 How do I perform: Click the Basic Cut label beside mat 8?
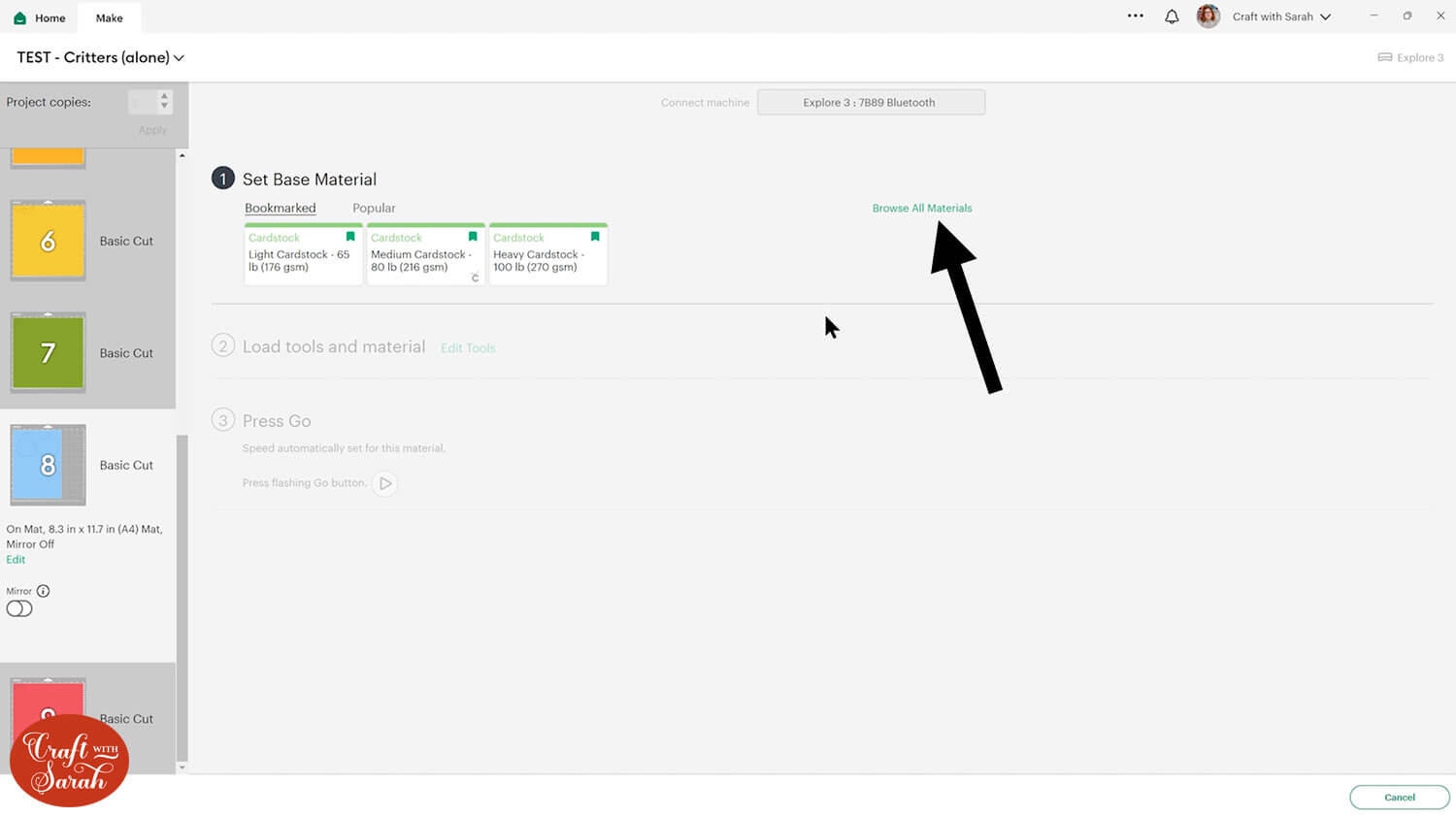click(126, 466)
